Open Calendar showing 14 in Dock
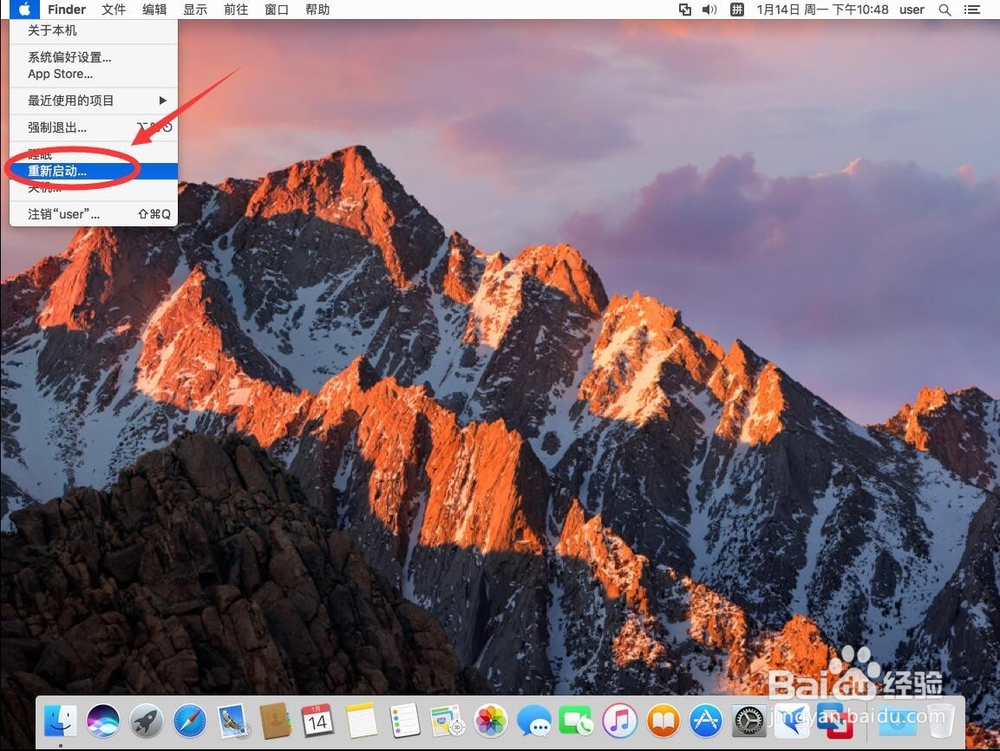Viewport: 1000px width, 751px height. (x=318, y=721)
